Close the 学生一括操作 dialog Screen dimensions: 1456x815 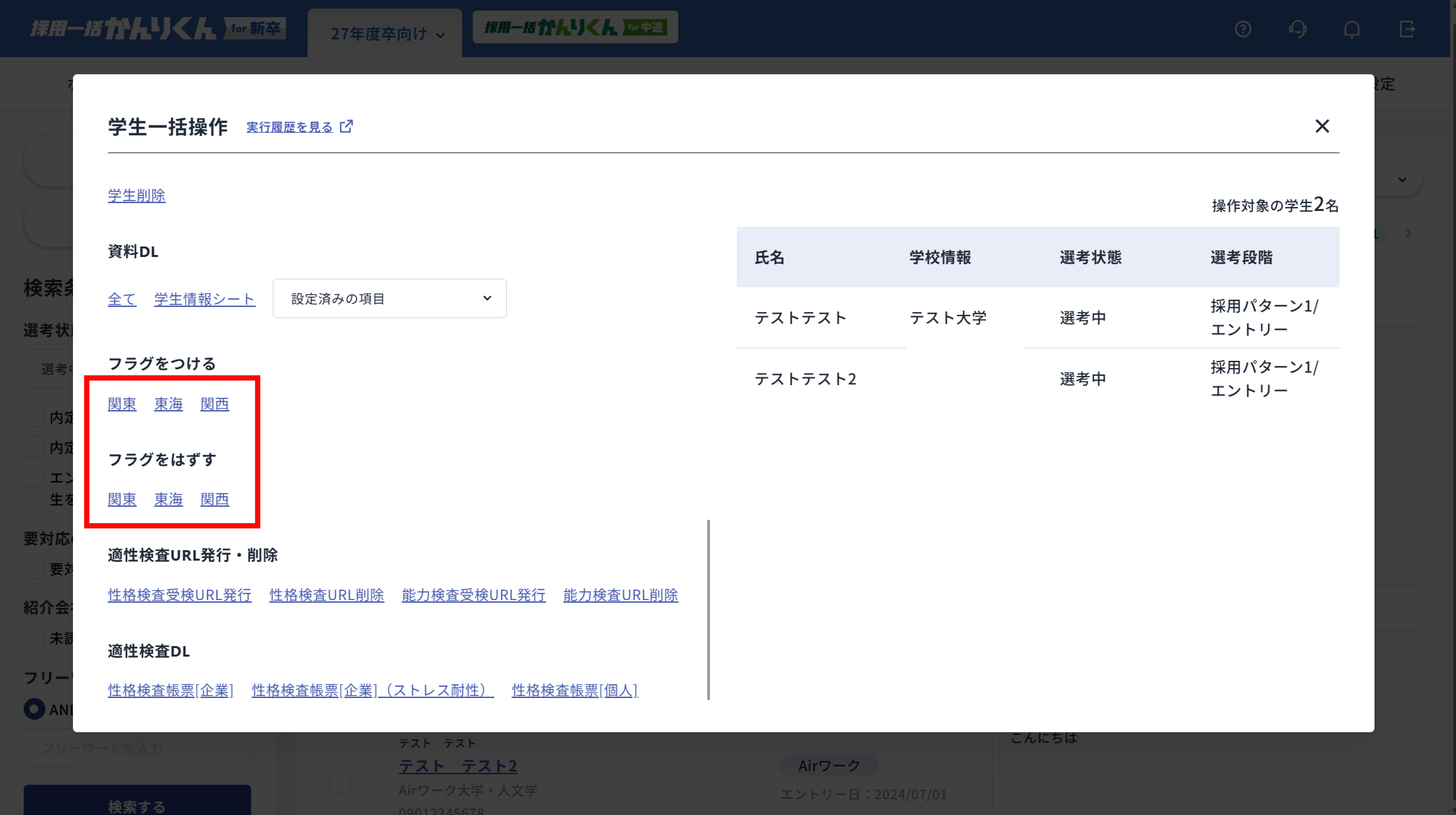(x=1323, y=126)
